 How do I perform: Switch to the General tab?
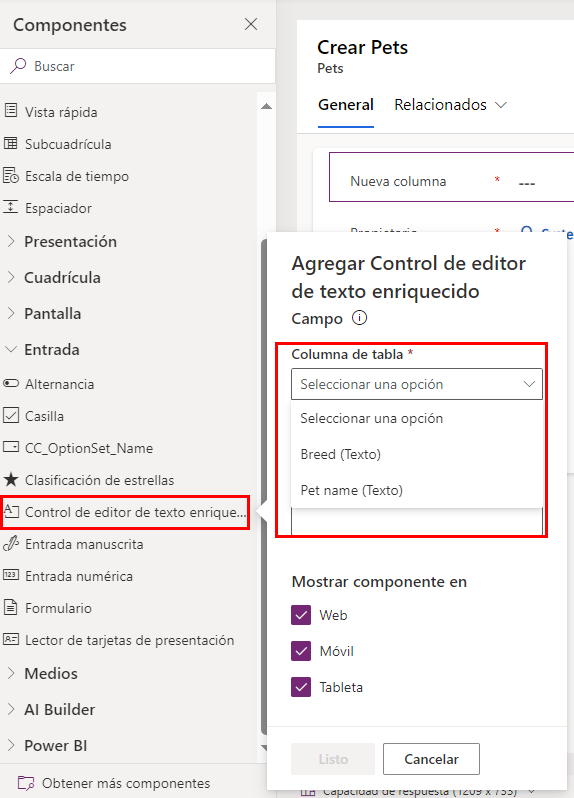point(346,105)
